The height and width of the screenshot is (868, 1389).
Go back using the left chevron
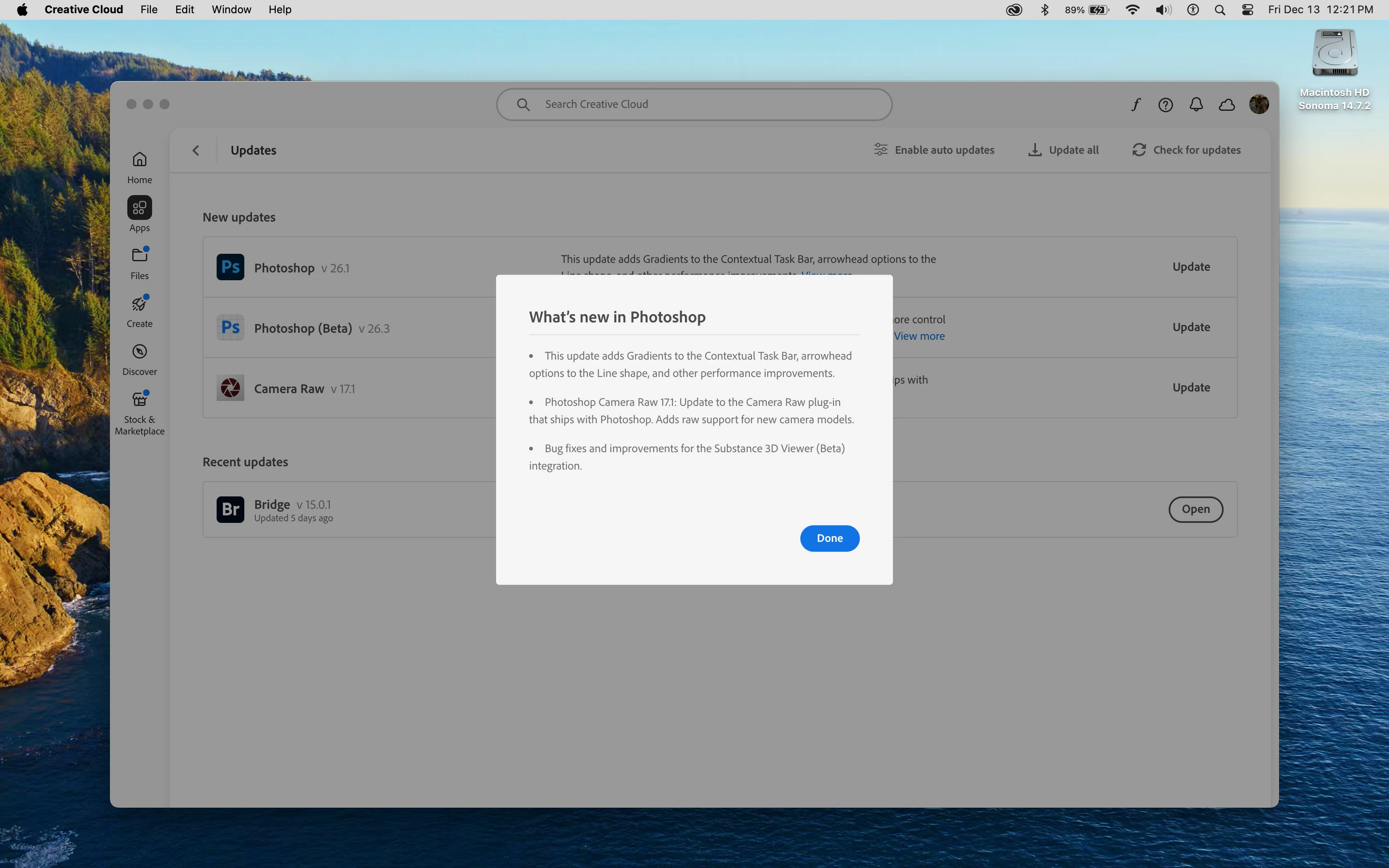196,150
